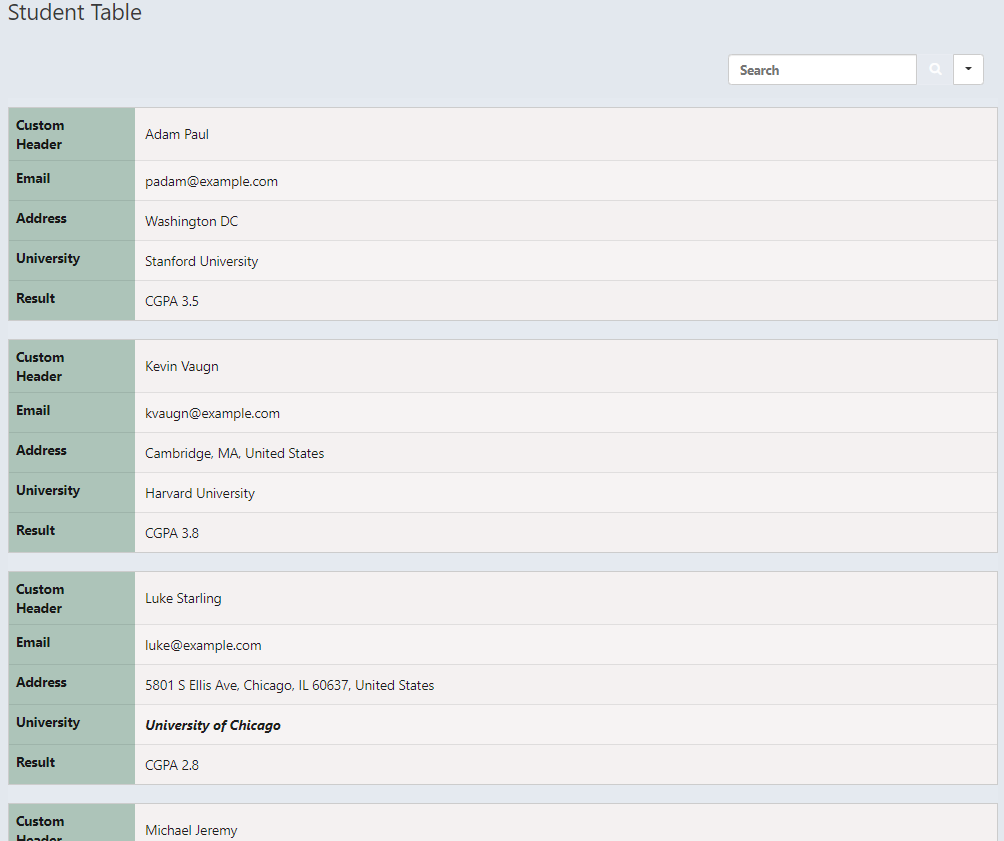Screen dimensions: 1004x841
Task: Select the Harvard University cell
Action: click(x=200, y=493)
